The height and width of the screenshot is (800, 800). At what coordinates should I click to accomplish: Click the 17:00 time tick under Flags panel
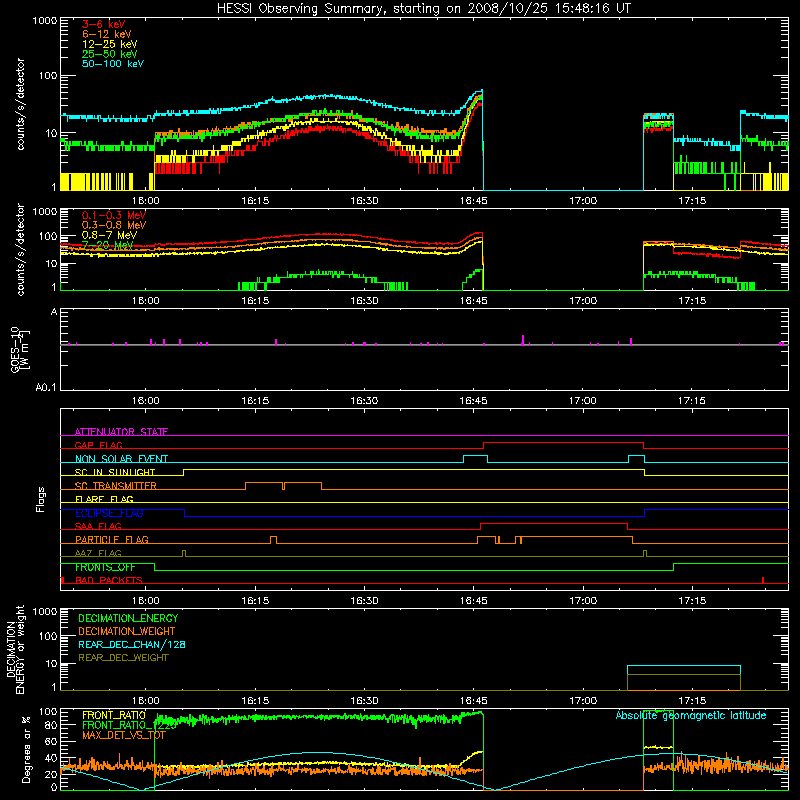click(x=583, y=601)
